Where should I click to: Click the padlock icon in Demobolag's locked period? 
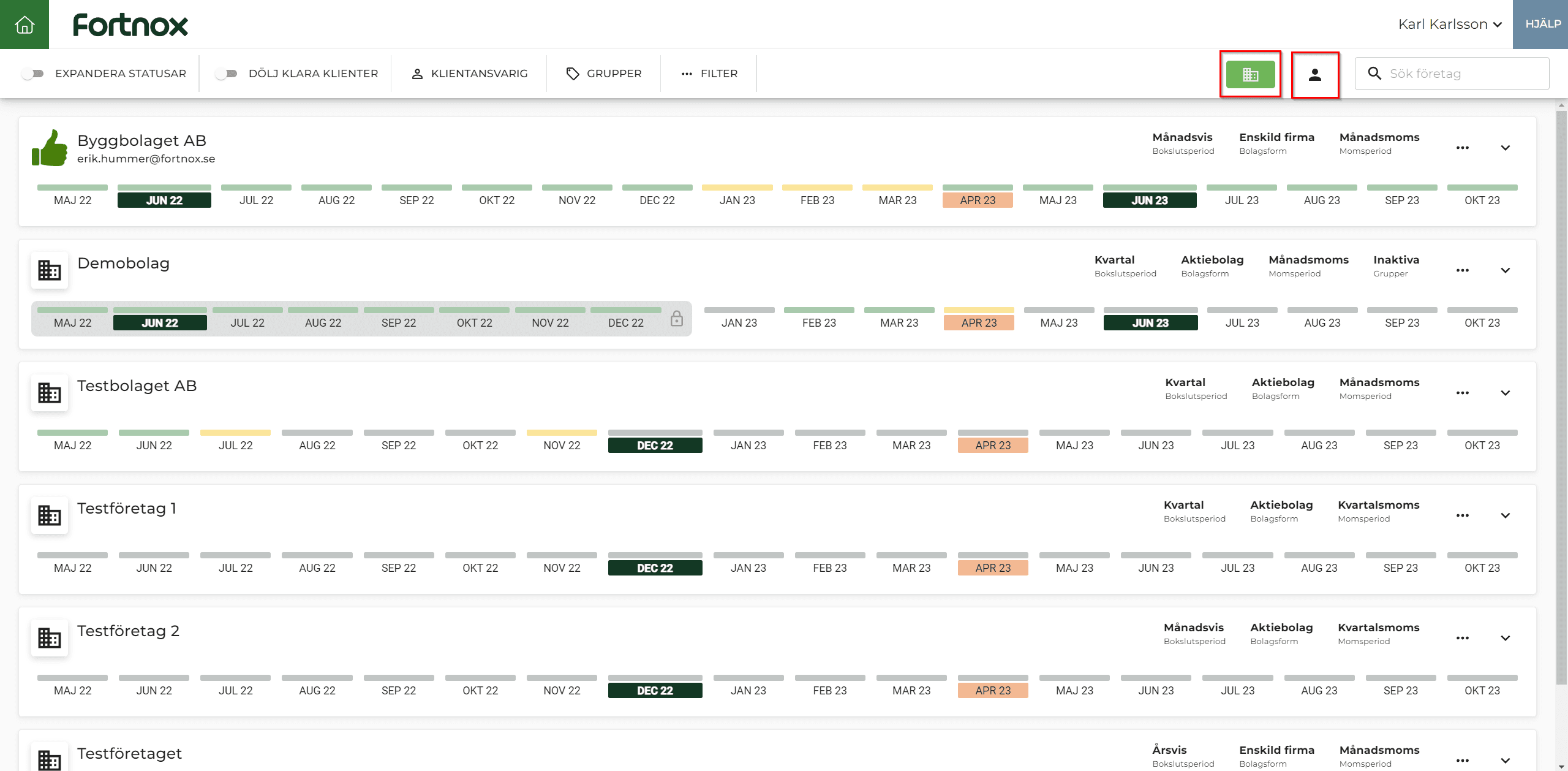coord(676,319)
